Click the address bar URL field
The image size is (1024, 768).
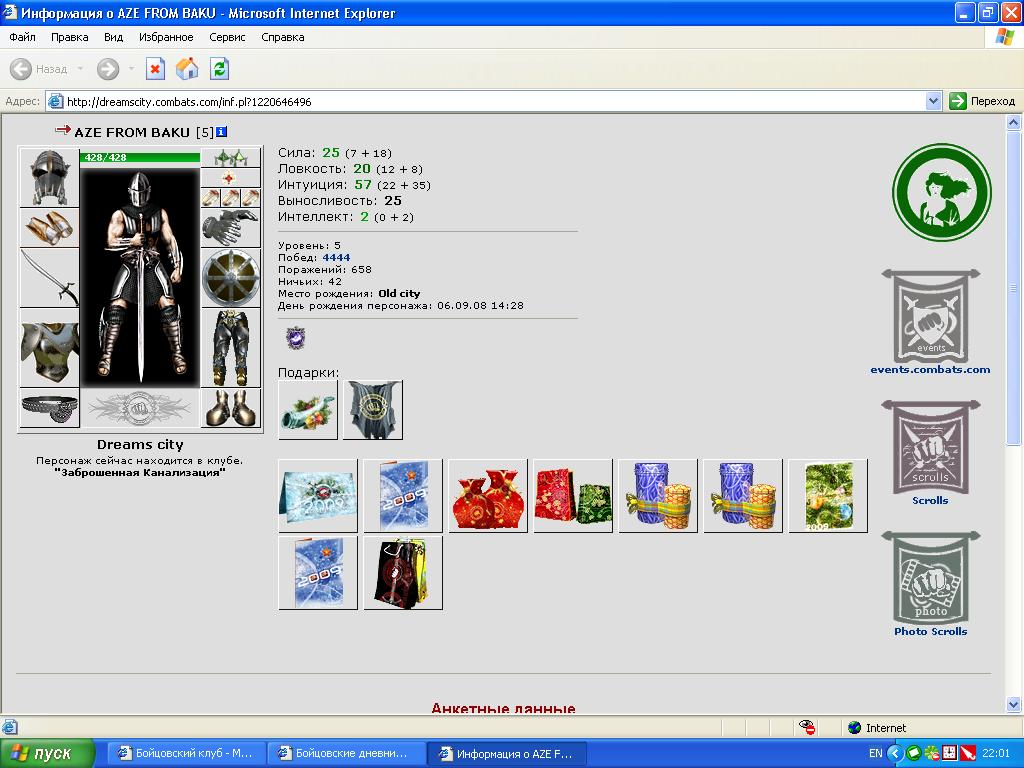pyautogui.click(x=487, y=101)
